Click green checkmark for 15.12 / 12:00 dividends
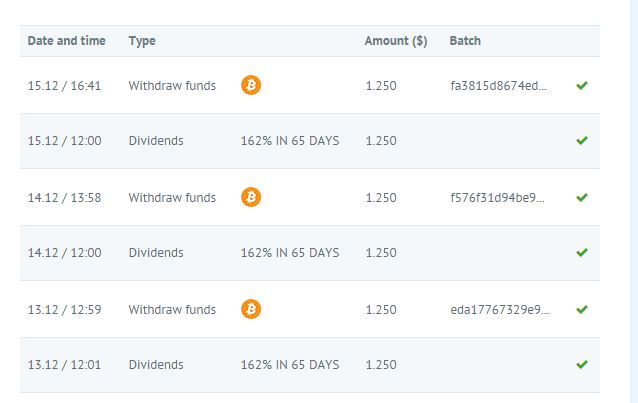The height and width of the screenshot is (403, 638). coord(582,141)
